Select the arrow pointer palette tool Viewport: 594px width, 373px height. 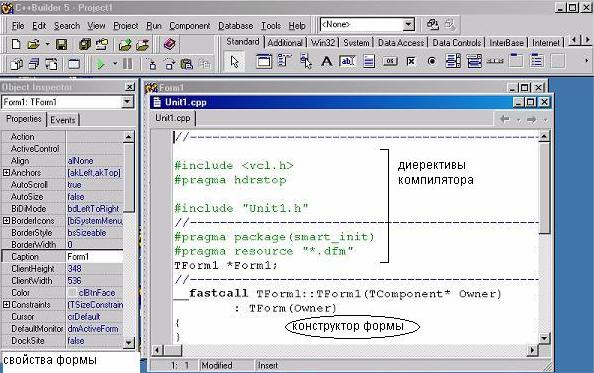(234, 61)
